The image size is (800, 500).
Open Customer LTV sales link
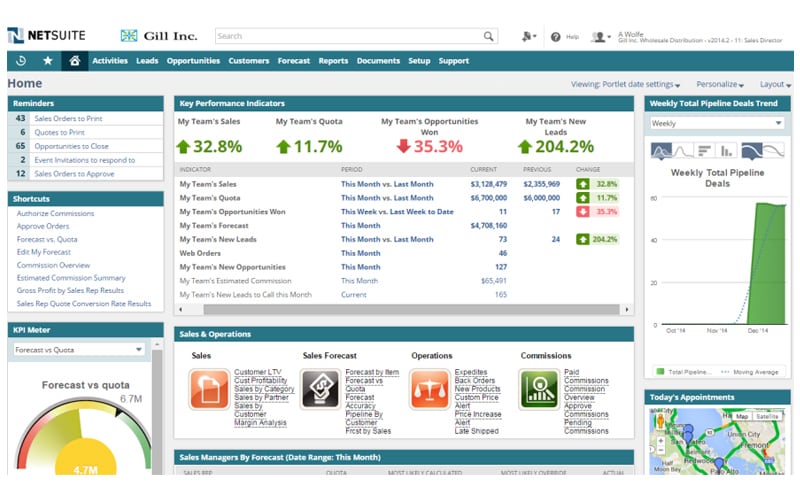(x=258, y=372)
